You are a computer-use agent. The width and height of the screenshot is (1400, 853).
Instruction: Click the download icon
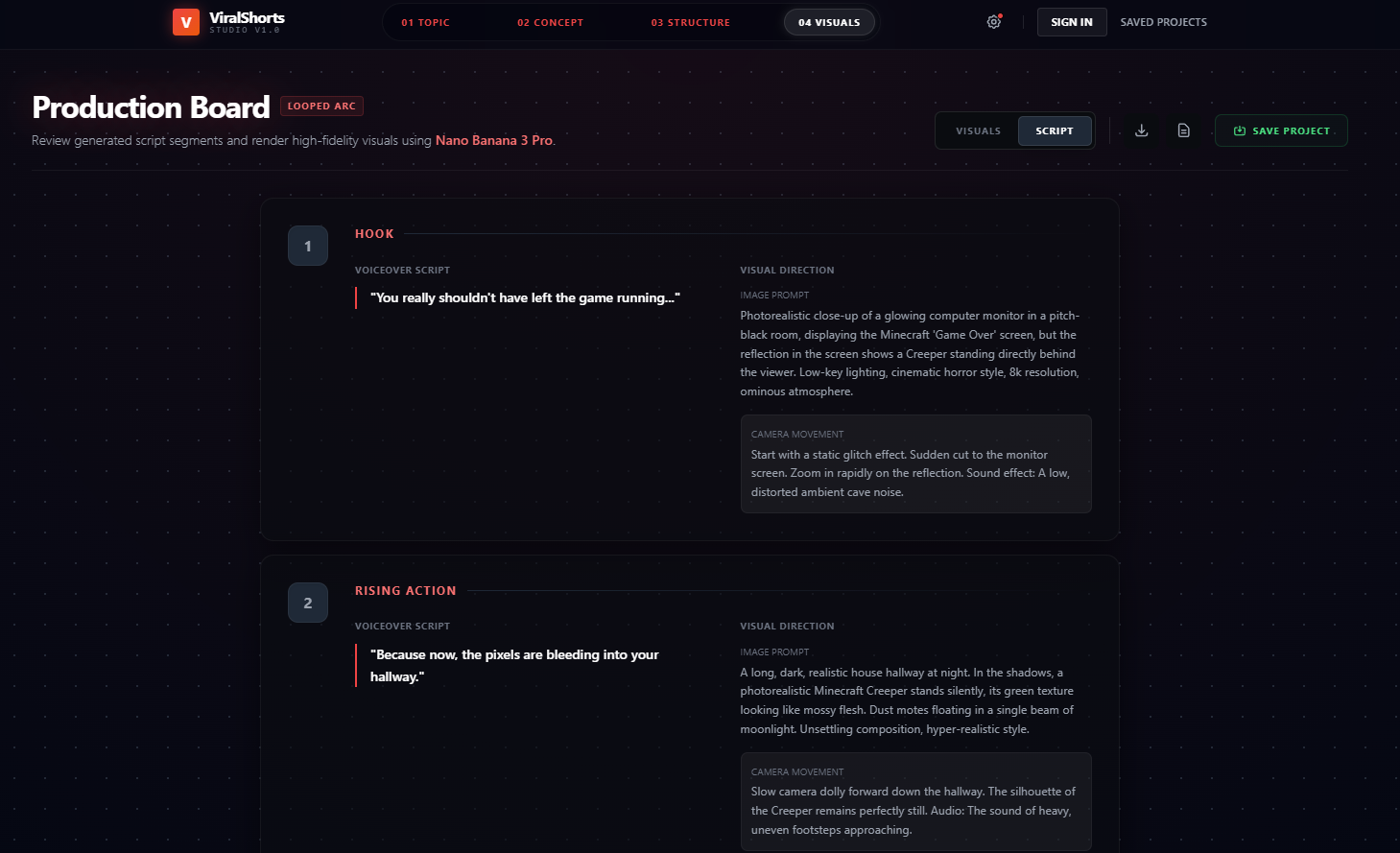1142,130
